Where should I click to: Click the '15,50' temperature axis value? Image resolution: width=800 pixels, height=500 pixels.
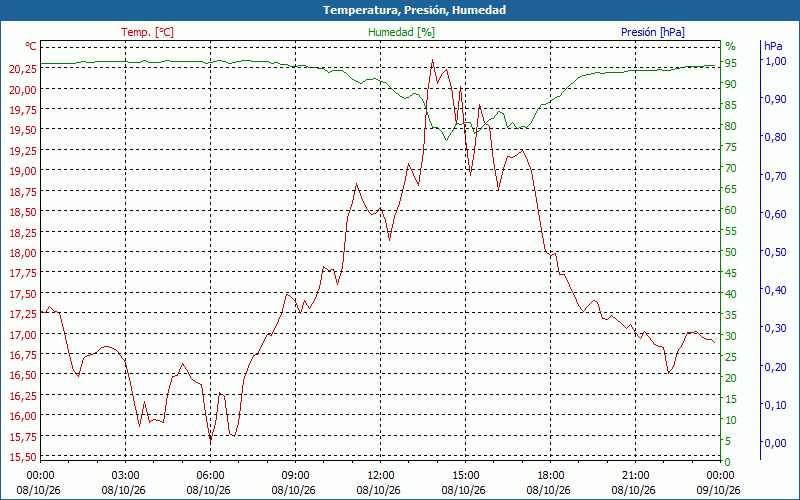pyautogui.click(x=23, y=457)
